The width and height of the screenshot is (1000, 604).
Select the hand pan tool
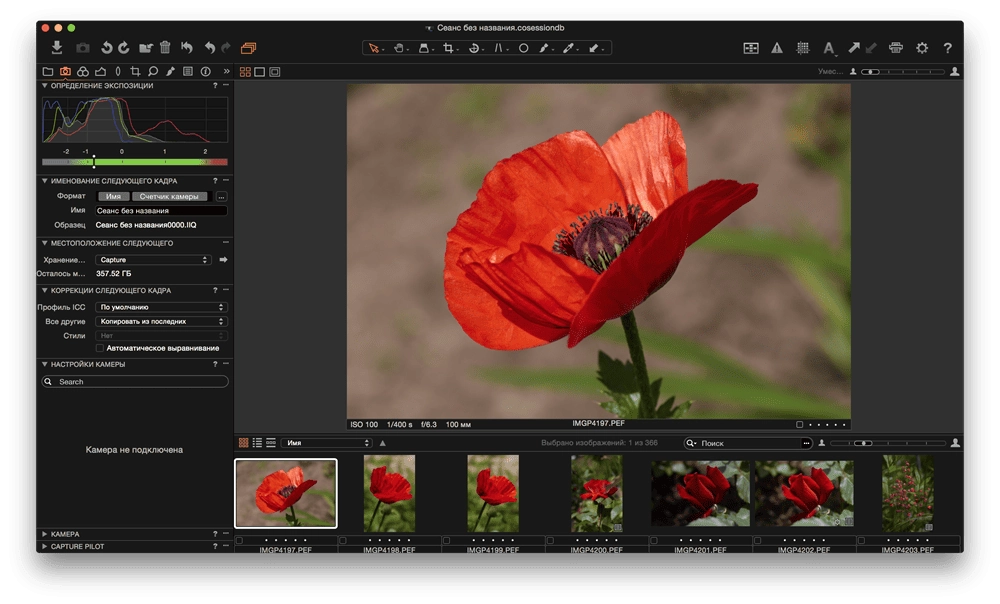tap(399, 48)
